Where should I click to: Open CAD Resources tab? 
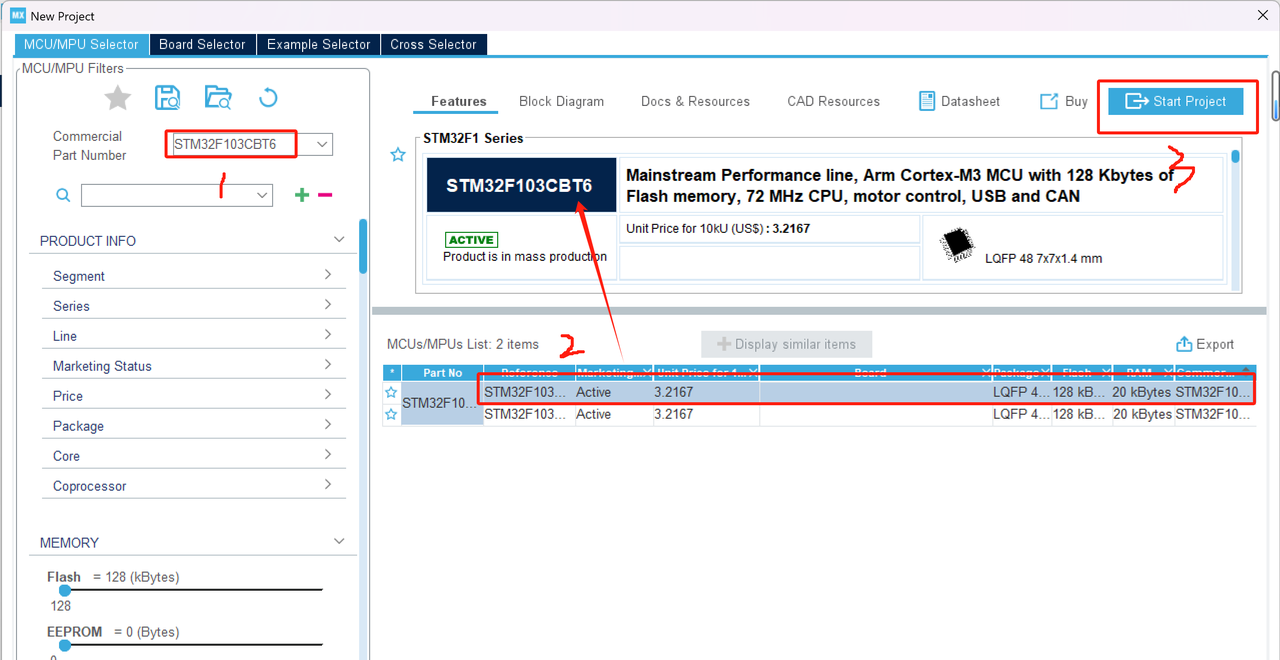833,101
